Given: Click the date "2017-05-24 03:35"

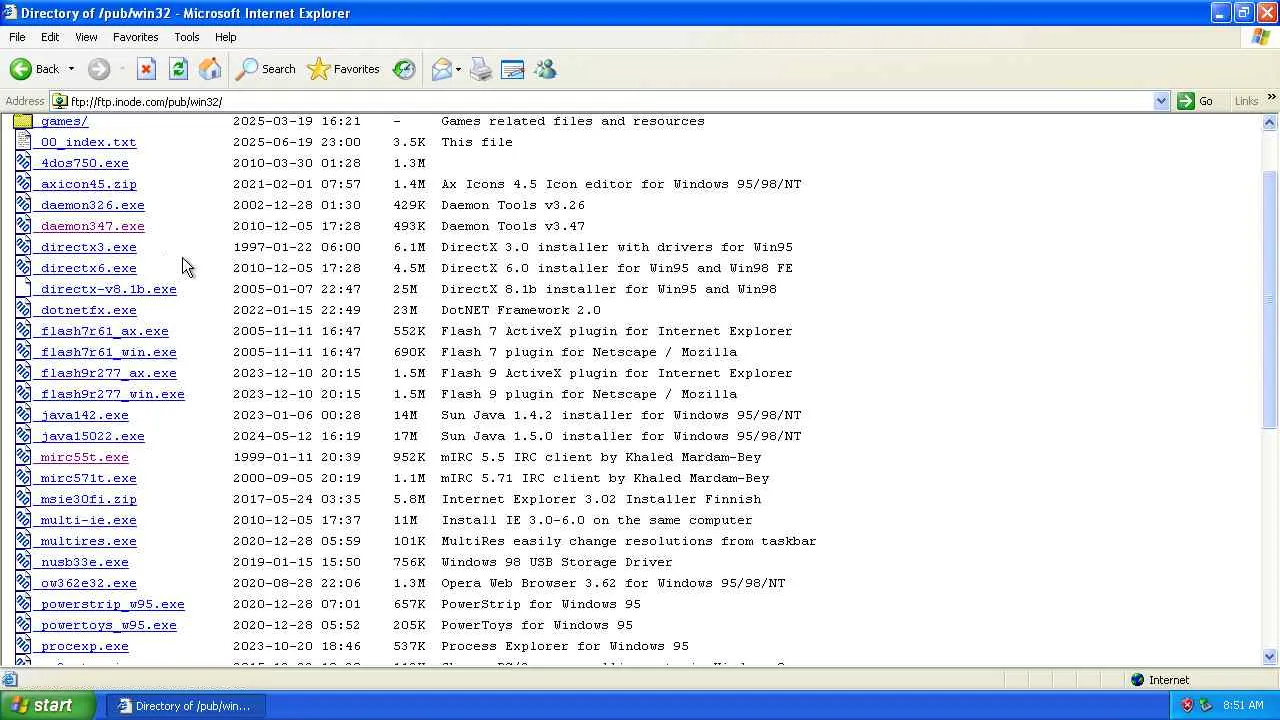Looking at the screenshot, I should 297,499.
